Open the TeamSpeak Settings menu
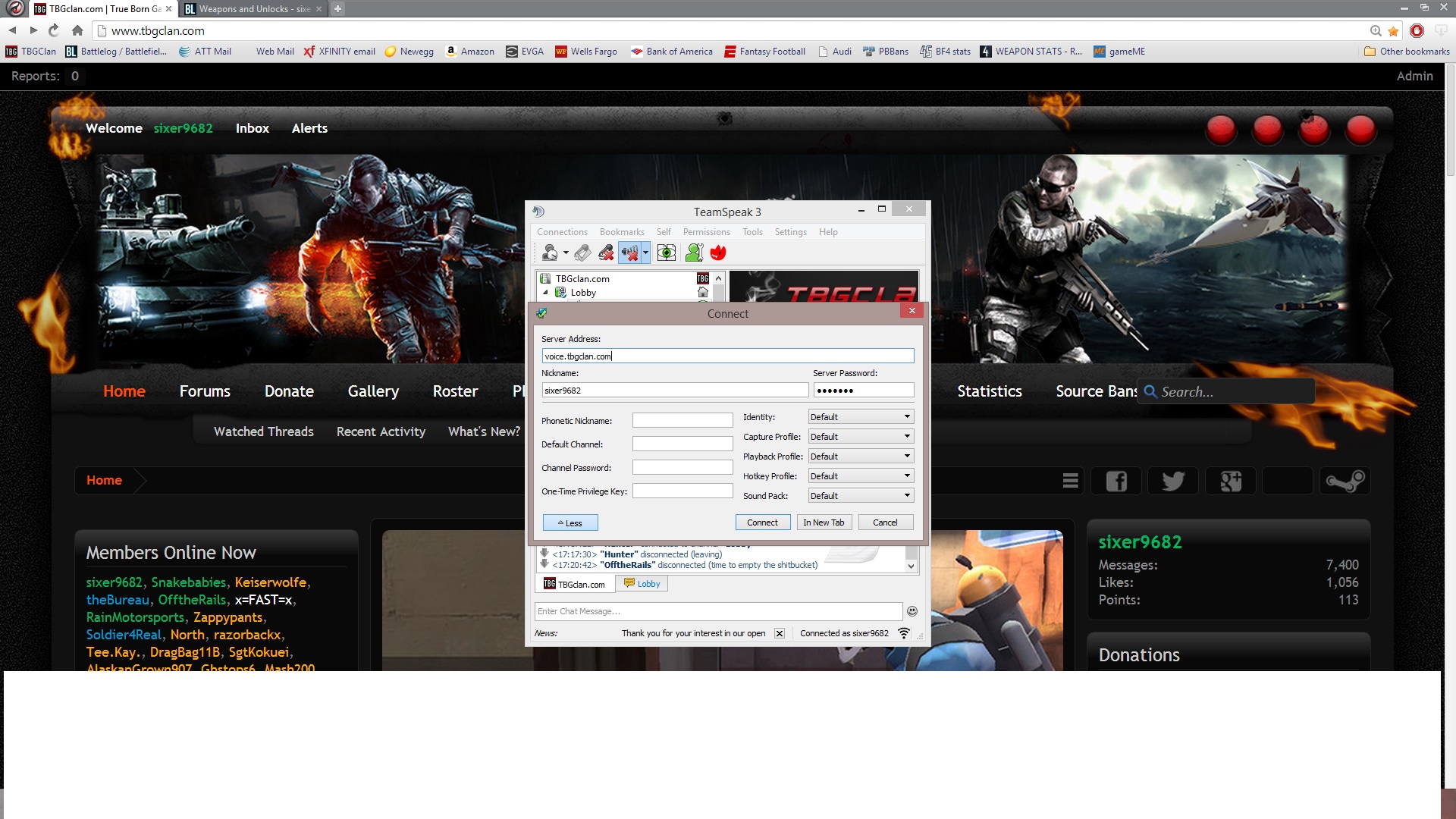Screen dimensions: 1456x819 [x=790, y=232]
